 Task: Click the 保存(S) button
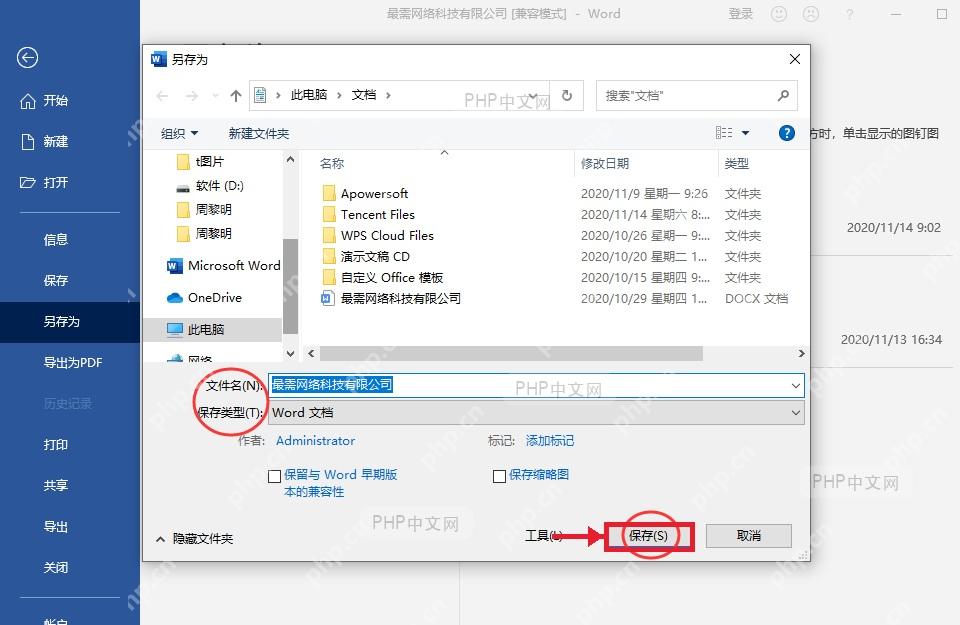648,536
